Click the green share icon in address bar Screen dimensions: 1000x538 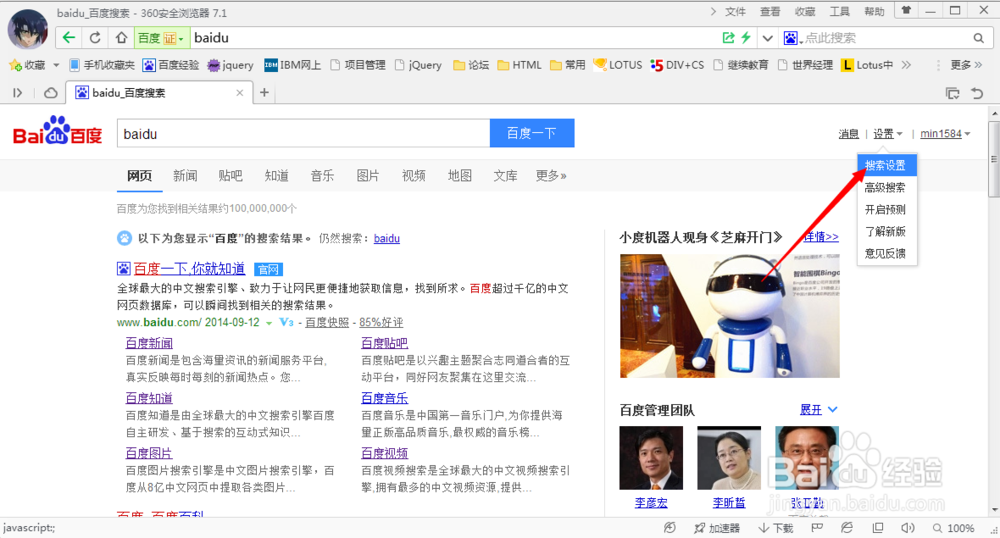click(728, 38)
